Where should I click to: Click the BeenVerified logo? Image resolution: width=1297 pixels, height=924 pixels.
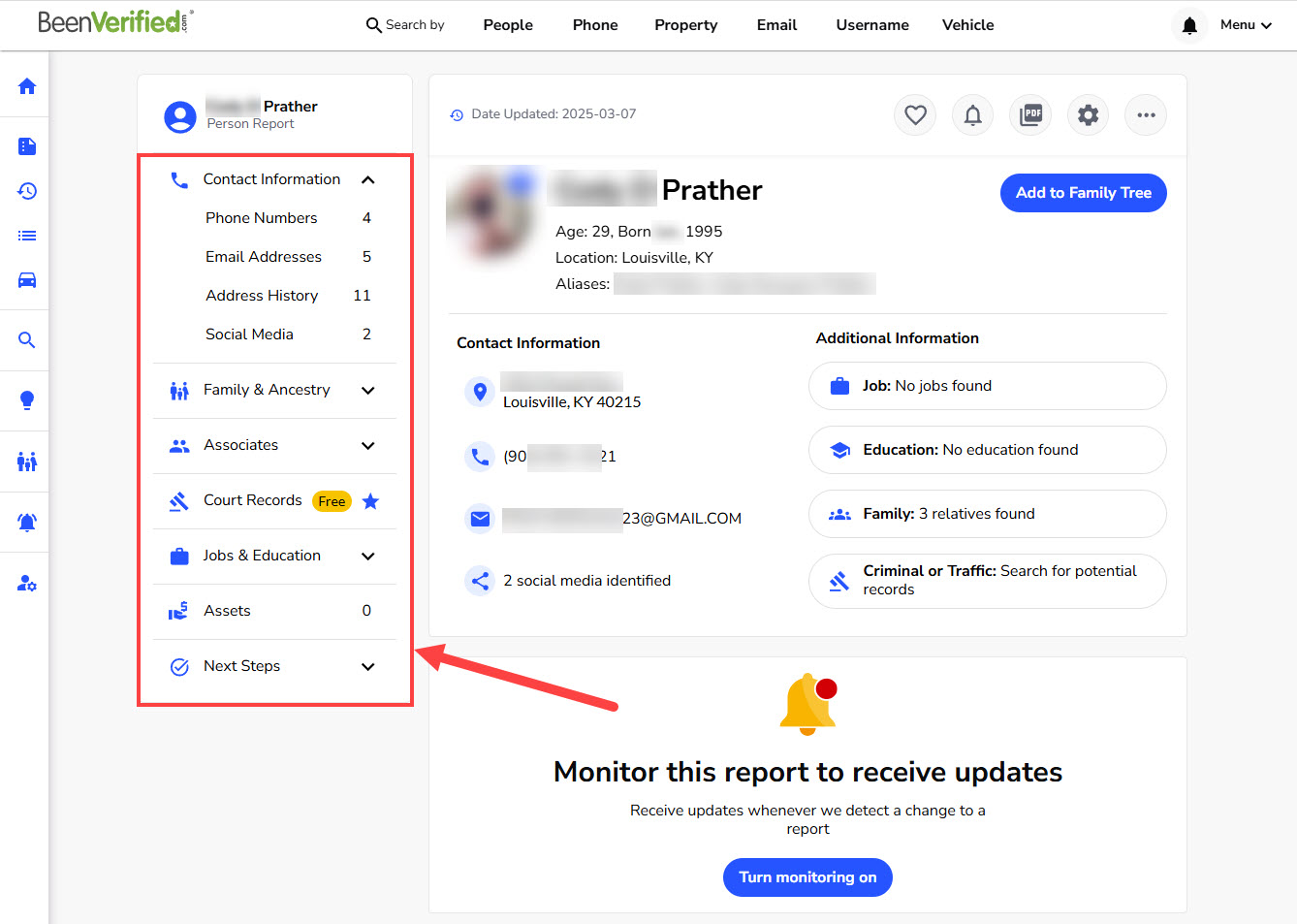115,21
